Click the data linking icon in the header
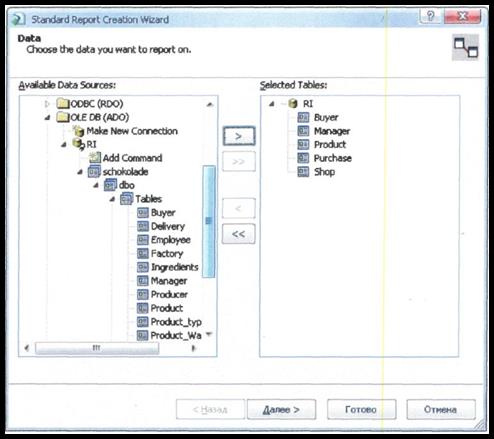Viewport: 494px width, 439px height. pyautogui.click(x=466, y=47)
